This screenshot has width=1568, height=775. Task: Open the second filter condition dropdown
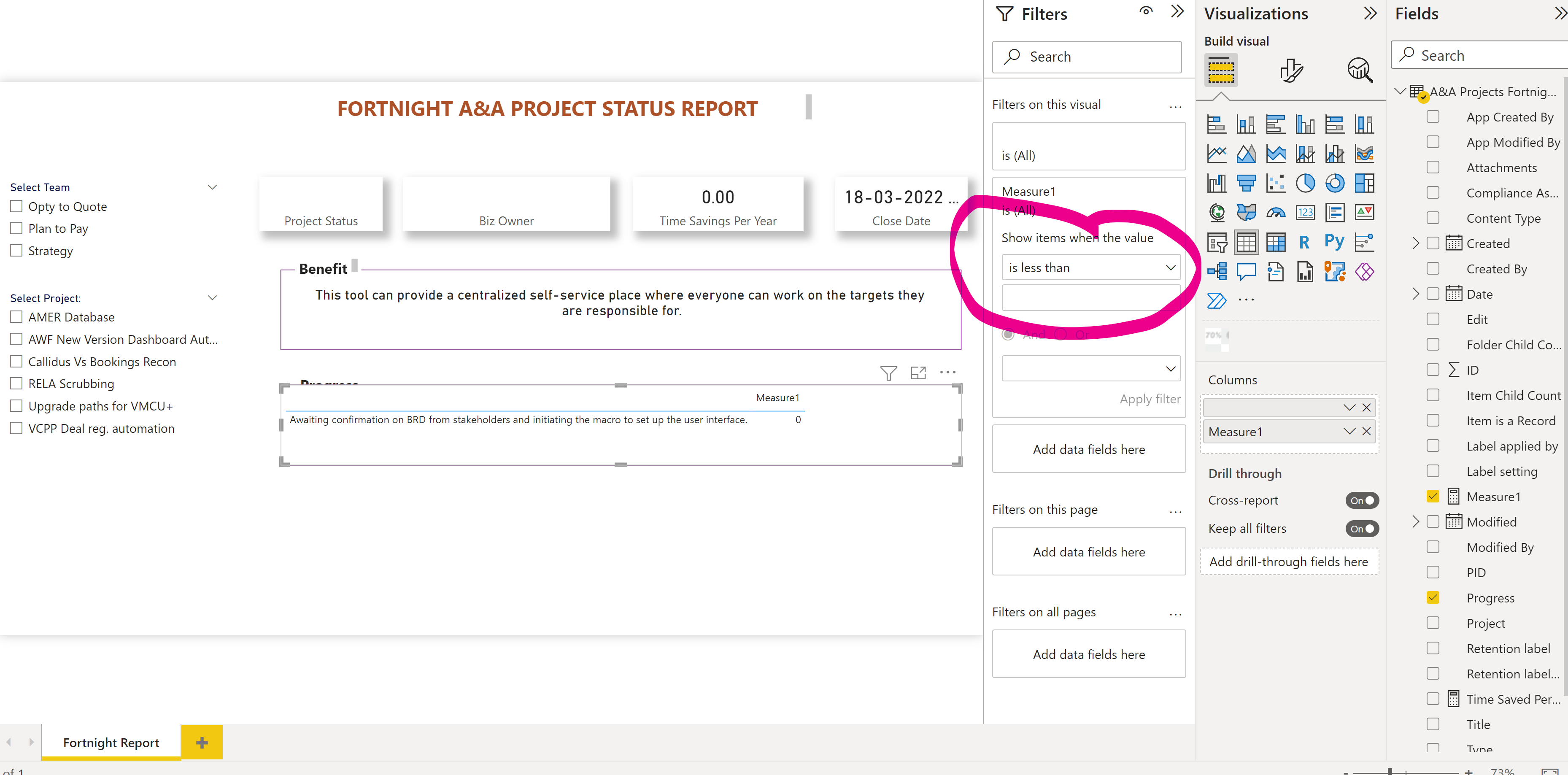tap(1091, 369)
